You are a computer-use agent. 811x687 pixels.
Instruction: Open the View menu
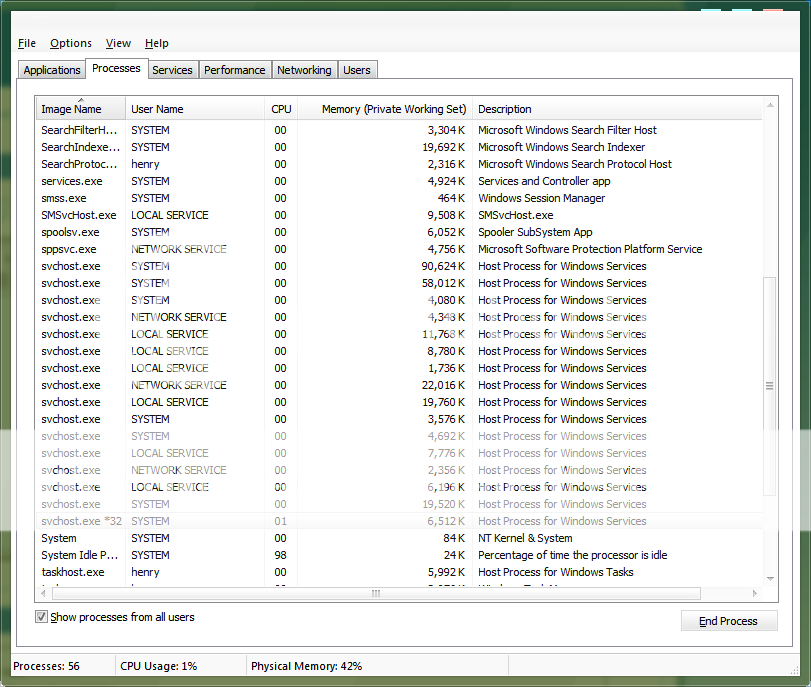point(118,43)
